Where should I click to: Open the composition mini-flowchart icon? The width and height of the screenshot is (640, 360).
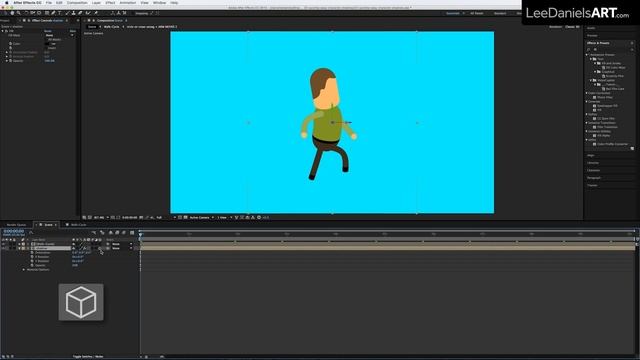[93, 233]
